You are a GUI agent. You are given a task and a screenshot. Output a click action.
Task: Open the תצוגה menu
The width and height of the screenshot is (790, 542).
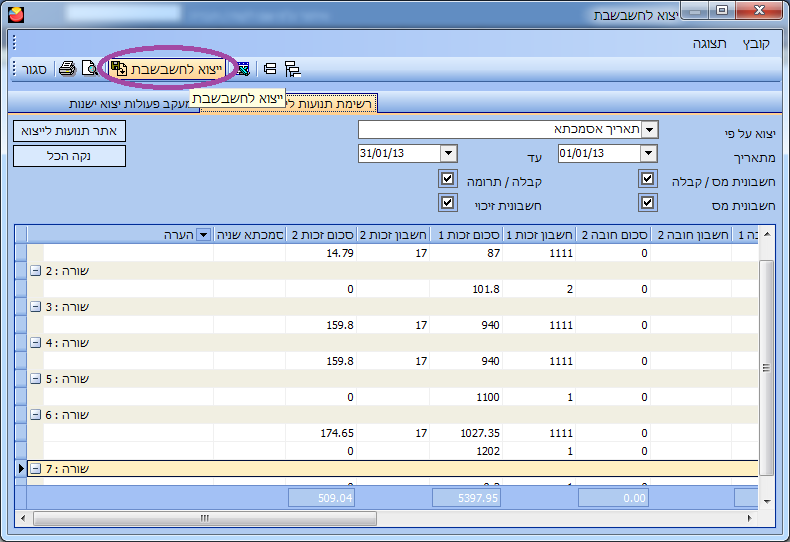[x=709, y=44]
